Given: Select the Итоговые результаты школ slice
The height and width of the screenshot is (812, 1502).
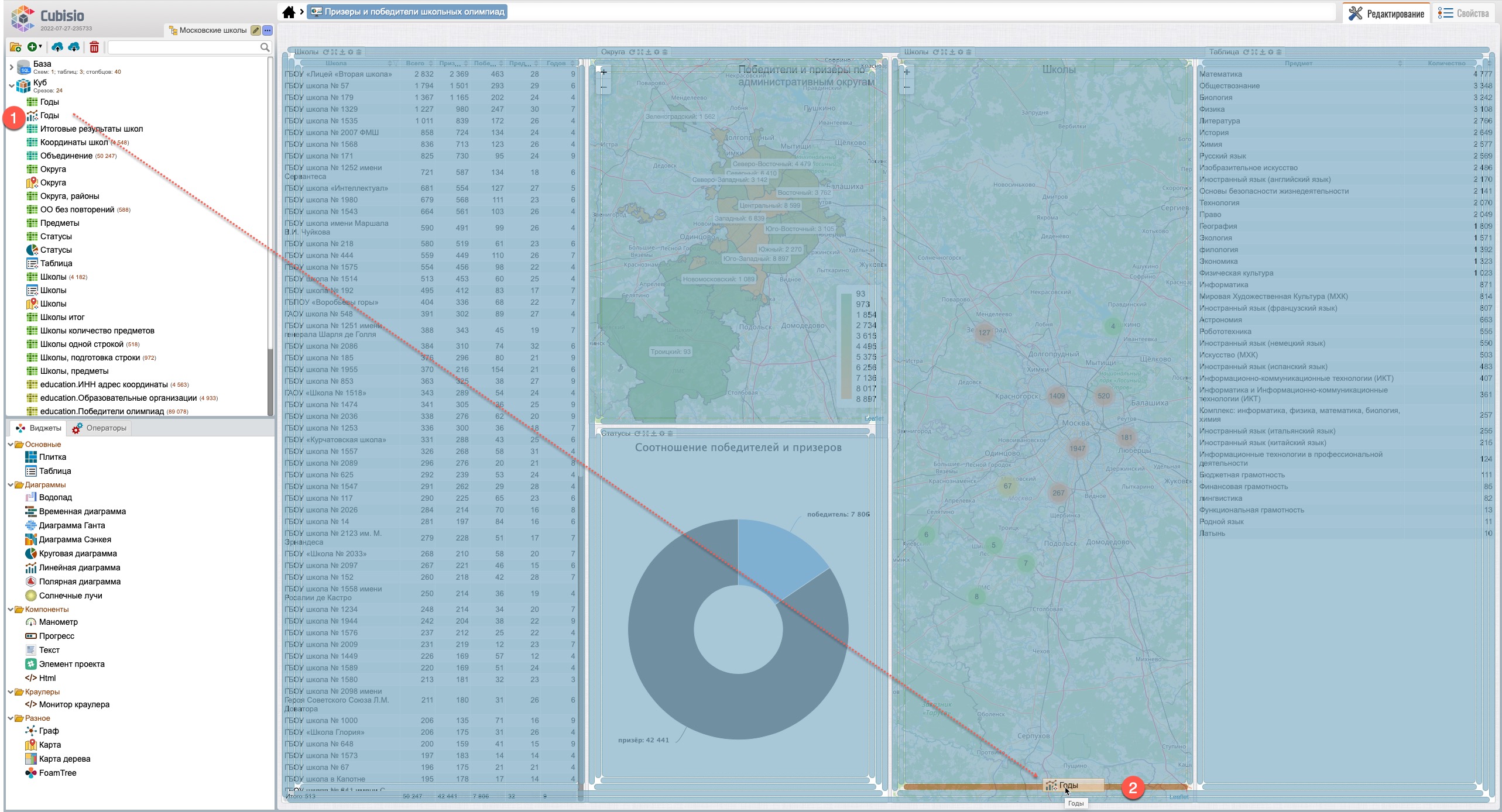Looking at the screenshot, I should click(x=91, y=129).
